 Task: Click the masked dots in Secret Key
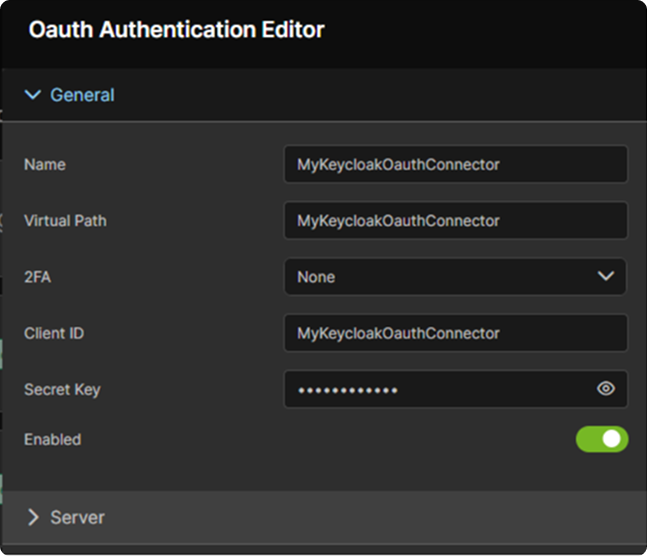347,389
